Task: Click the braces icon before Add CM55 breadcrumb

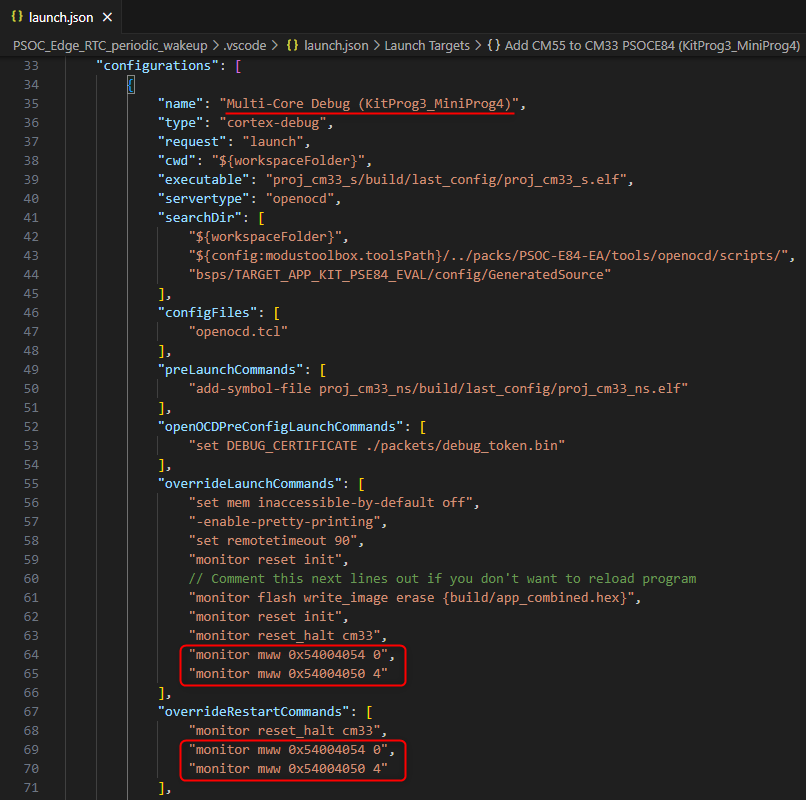Action: [494, 45]
